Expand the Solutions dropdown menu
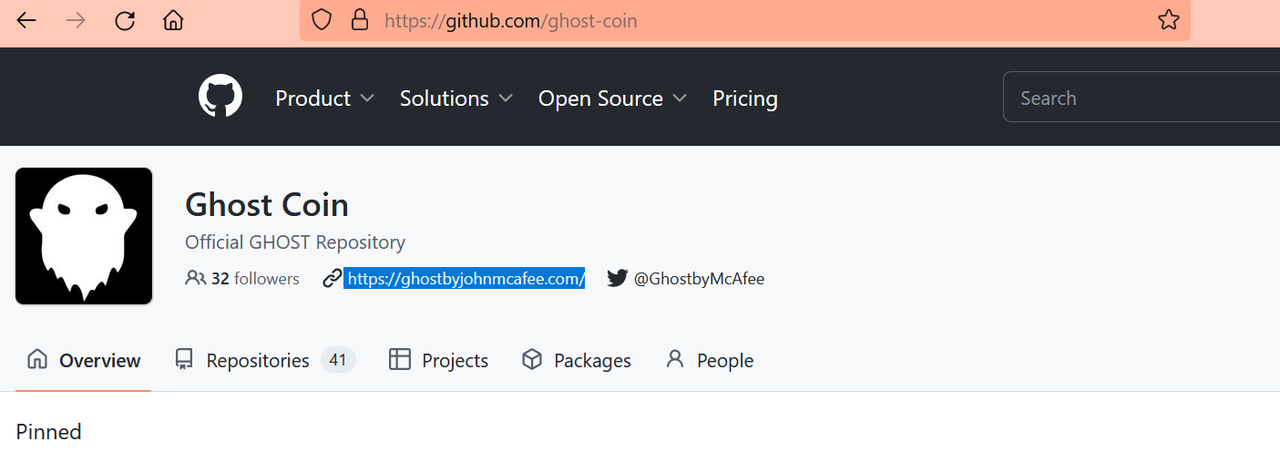1280x453 pixels. tap(456, 98)
